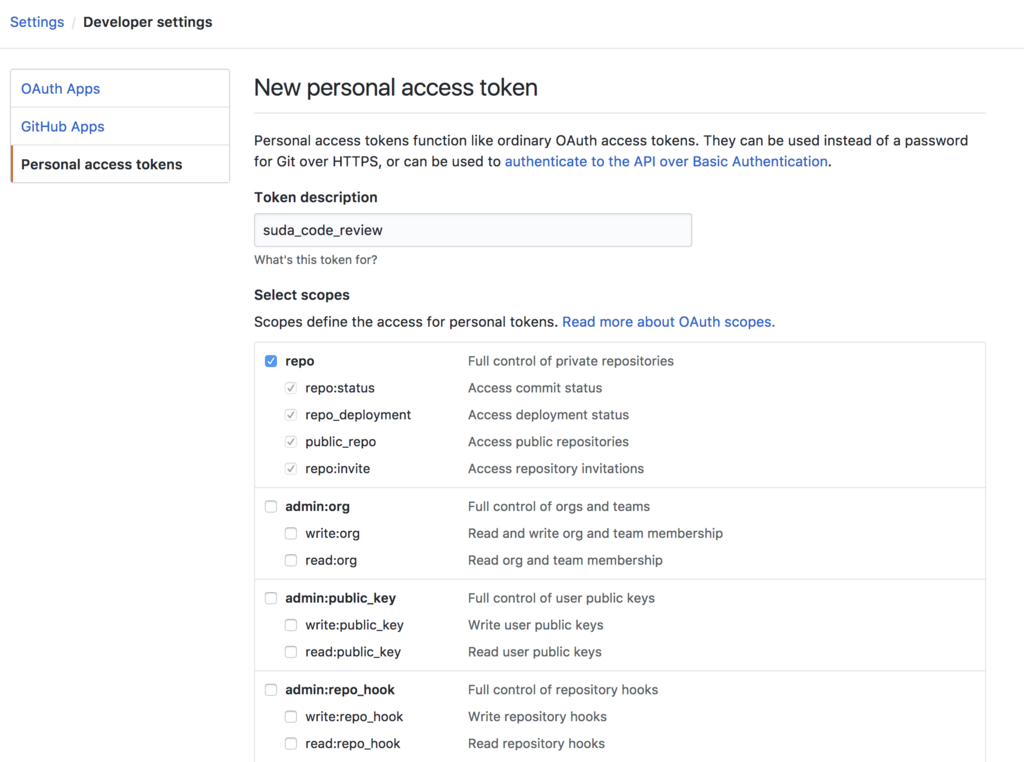Go to GitHub Apps in sidebar

coord(63,127)
